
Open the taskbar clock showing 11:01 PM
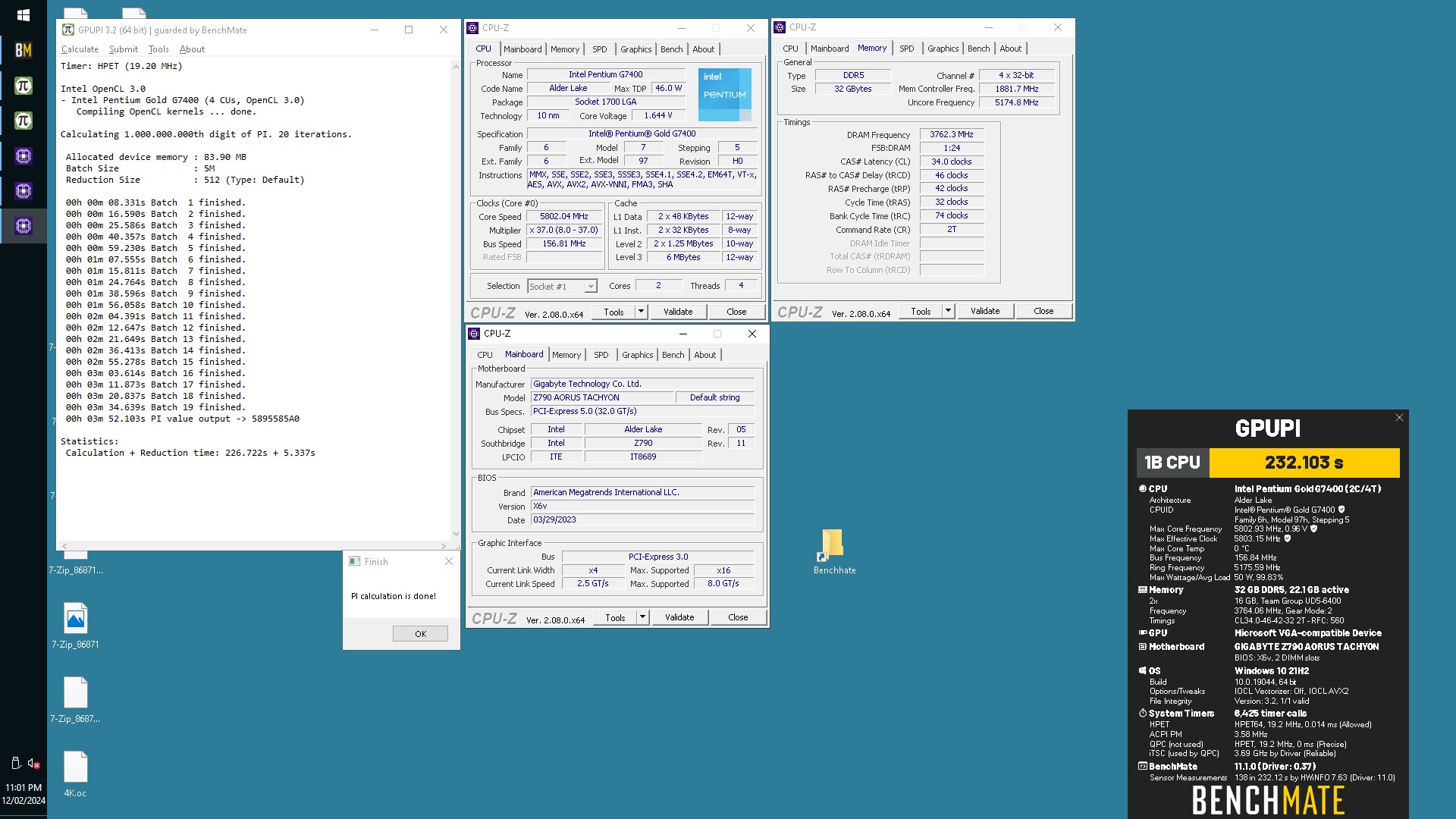(x=24, y=794)
